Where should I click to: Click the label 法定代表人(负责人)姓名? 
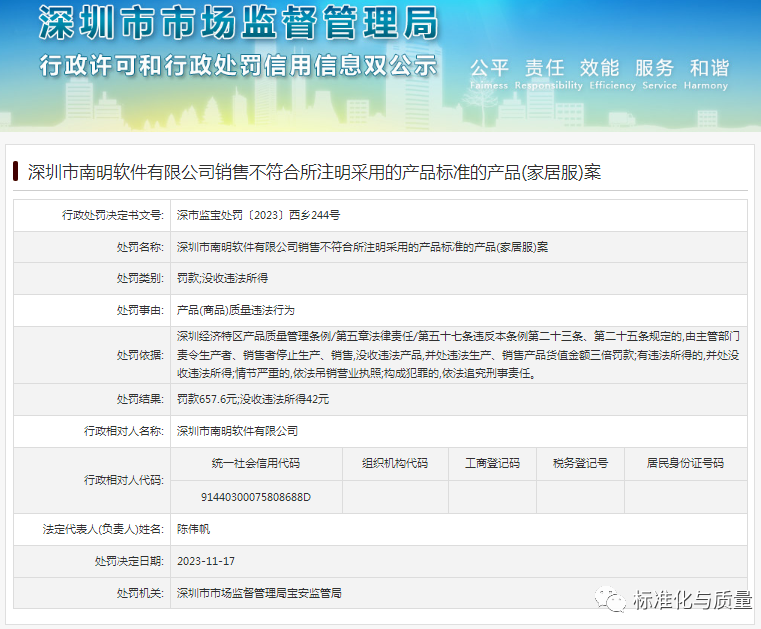[x=103, y=529]
